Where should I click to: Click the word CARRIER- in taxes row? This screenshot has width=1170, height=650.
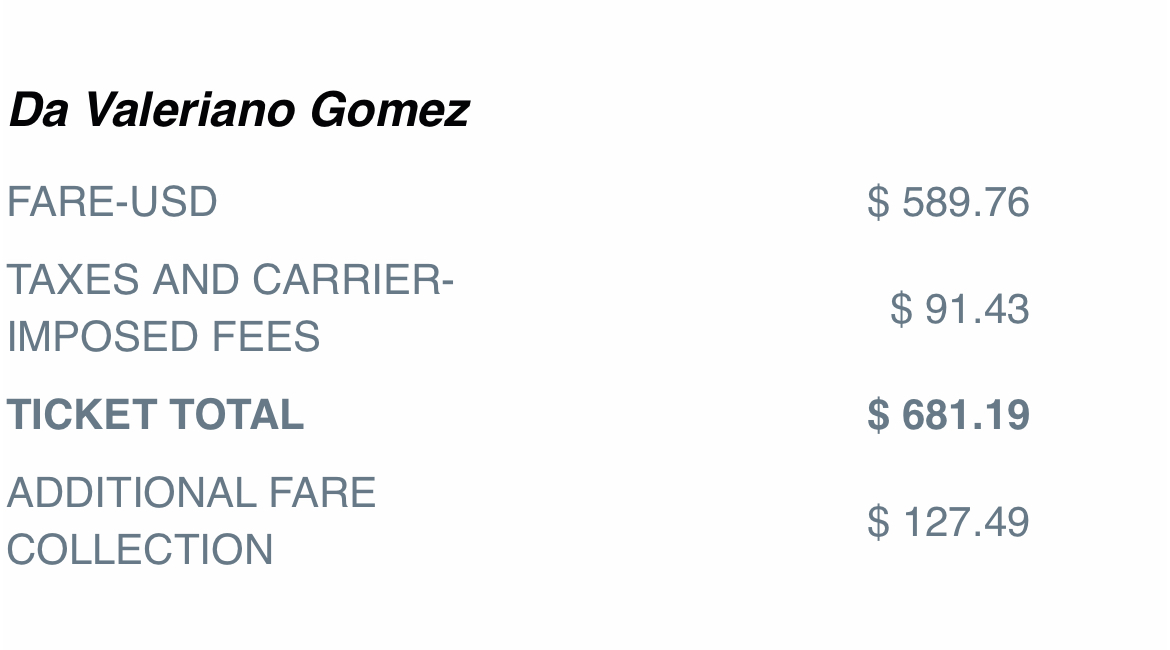[353, 280]
